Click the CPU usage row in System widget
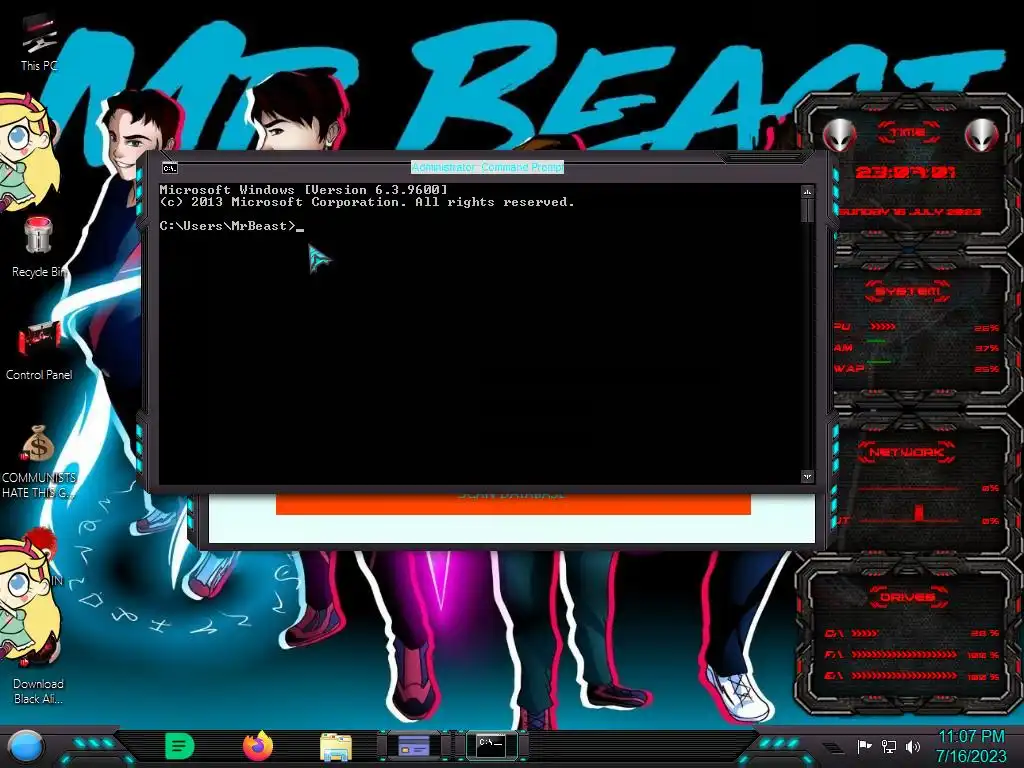Image resolution: width=1024 pixels, height=768 pixels. click(917, 327)
